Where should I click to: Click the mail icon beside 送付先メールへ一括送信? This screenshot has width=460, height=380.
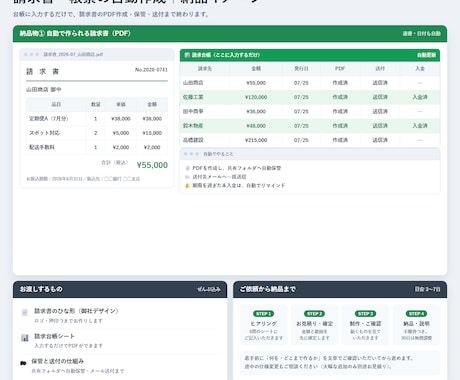click(187, 177)
